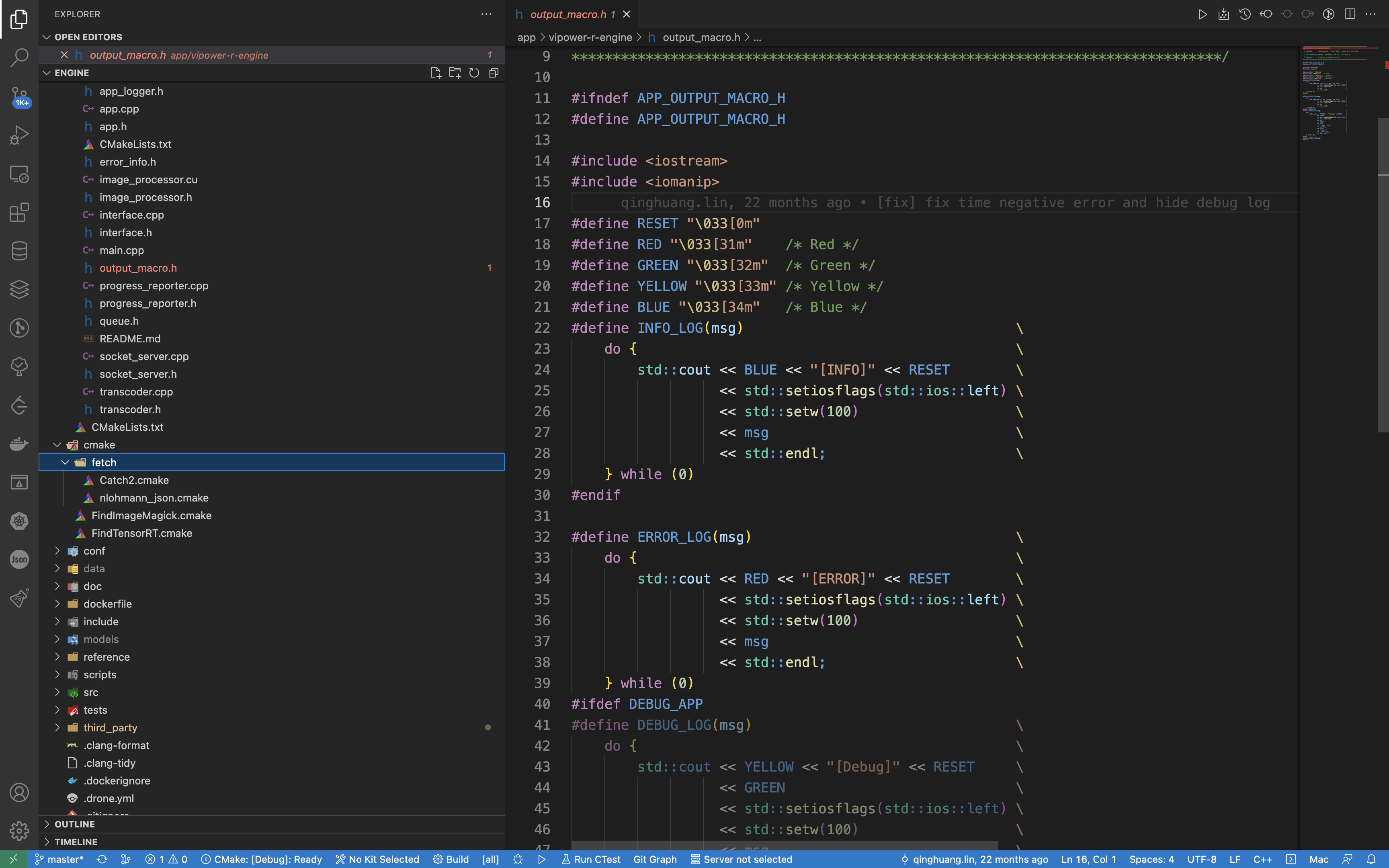
Task: Click No Kit Selected in status bar
Action: pos(377,860)
